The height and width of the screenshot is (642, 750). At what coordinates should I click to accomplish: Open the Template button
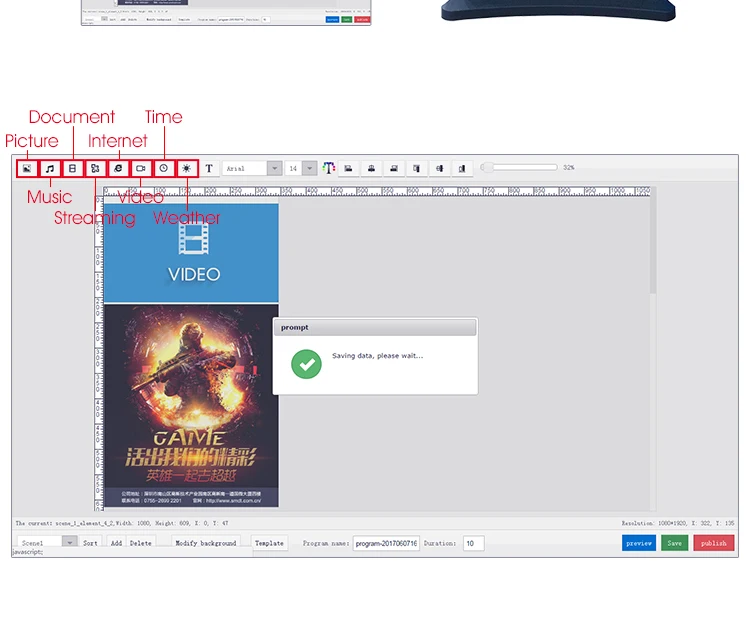269,543
